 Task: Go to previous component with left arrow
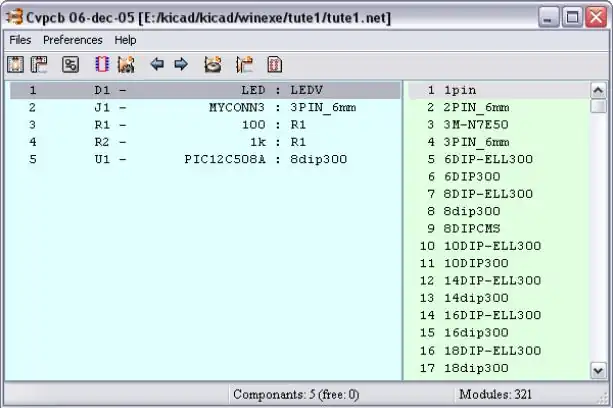[x=157, y=65]
